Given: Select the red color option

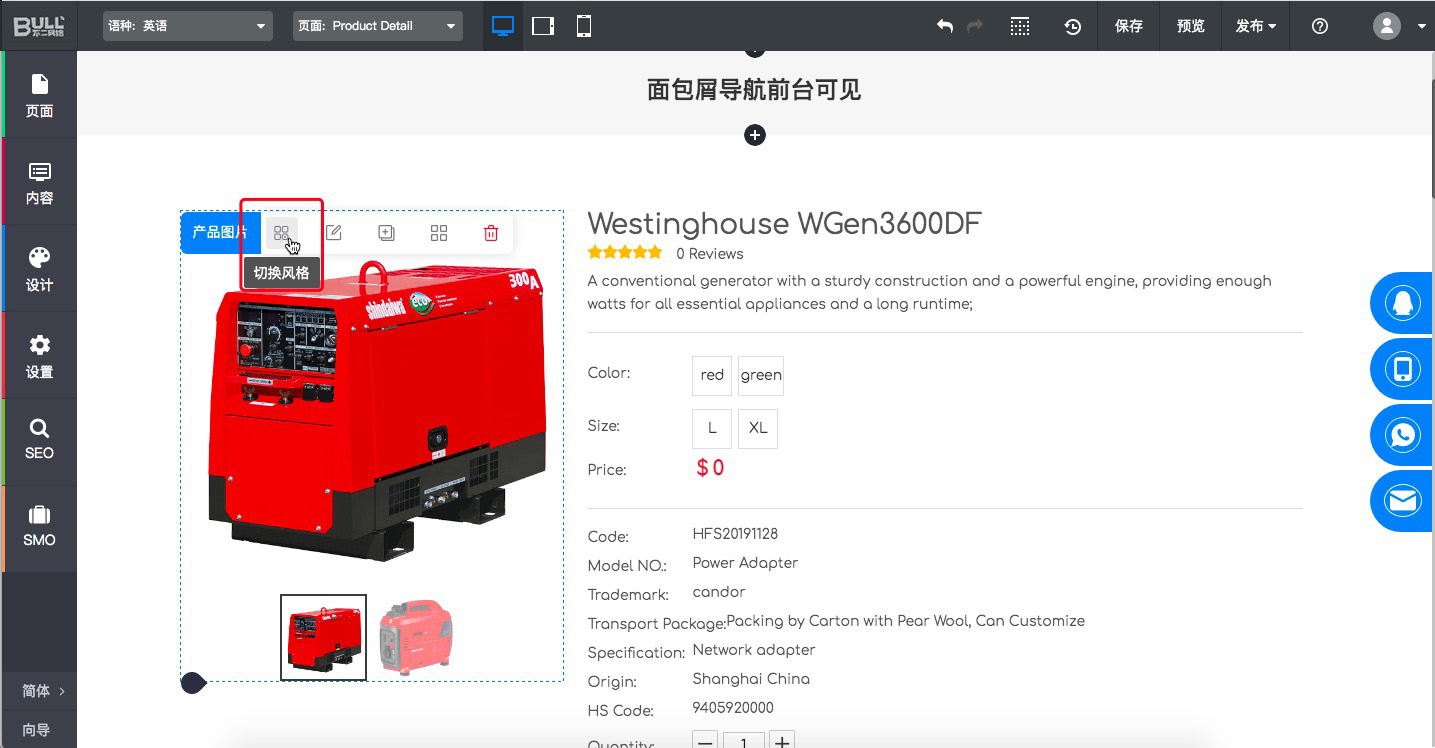Looking at the screenshot, I should tap(712, 375).
